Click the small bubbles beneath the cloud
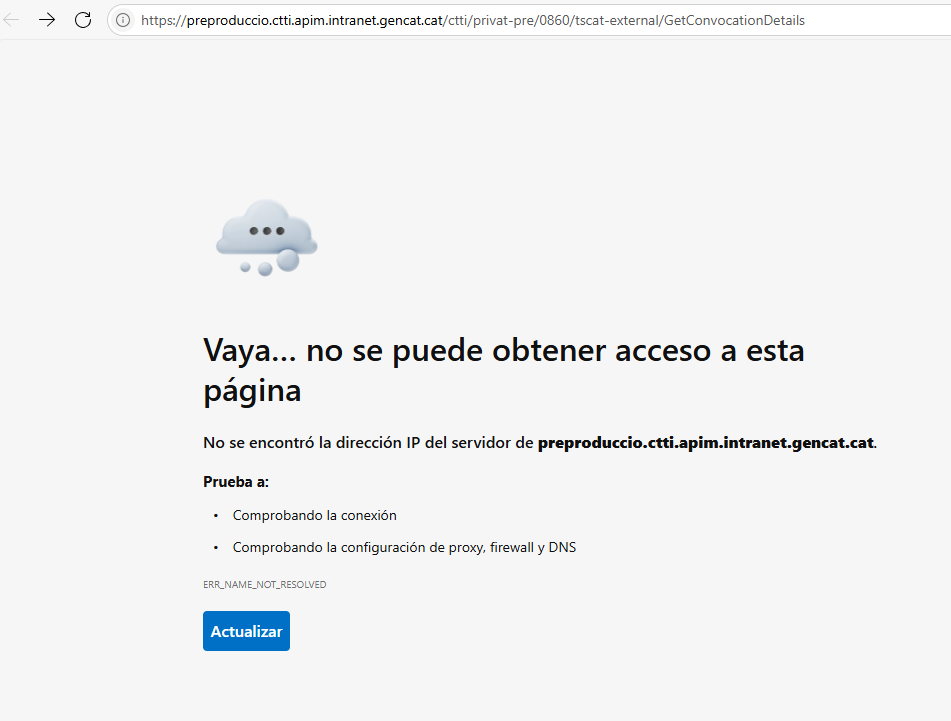 266,266
